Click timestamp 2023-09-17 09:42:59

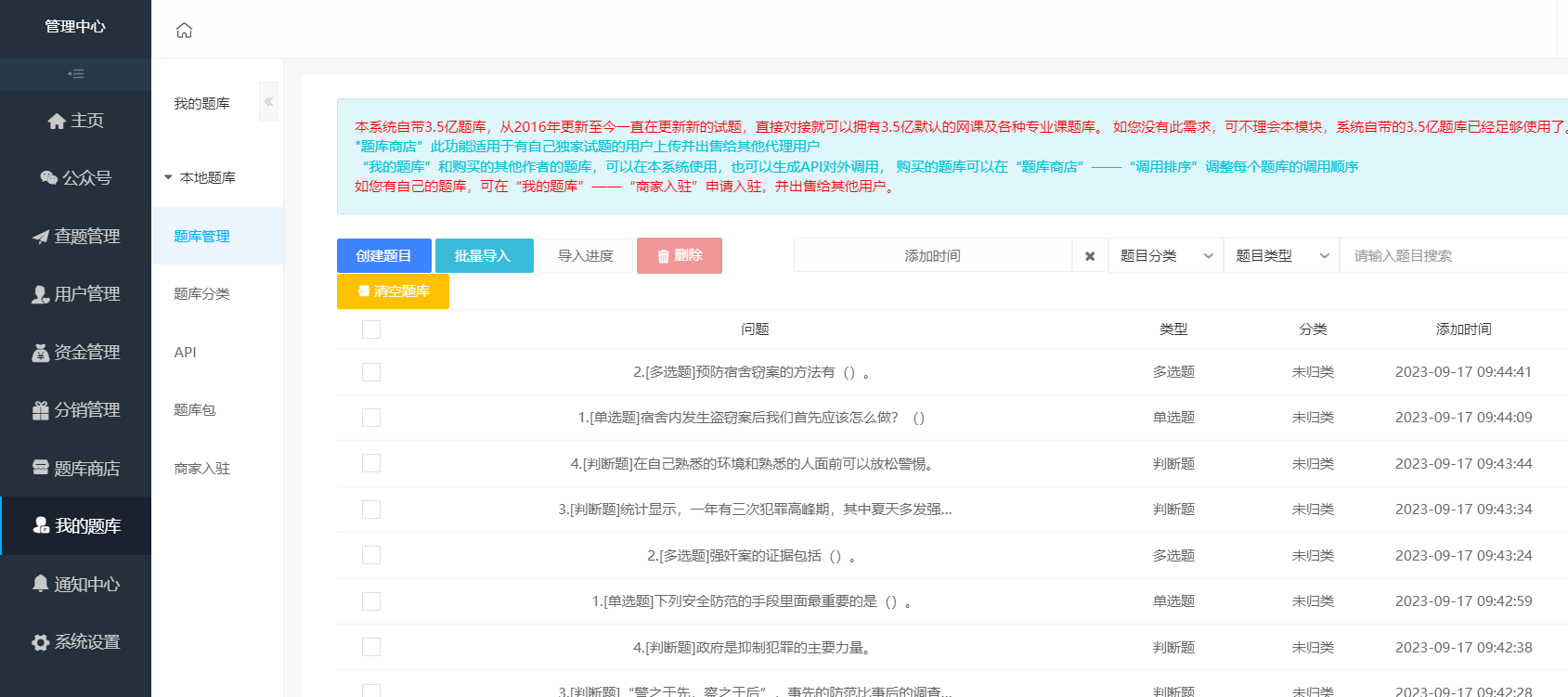pyautogui.click(x=1463, y=601)
